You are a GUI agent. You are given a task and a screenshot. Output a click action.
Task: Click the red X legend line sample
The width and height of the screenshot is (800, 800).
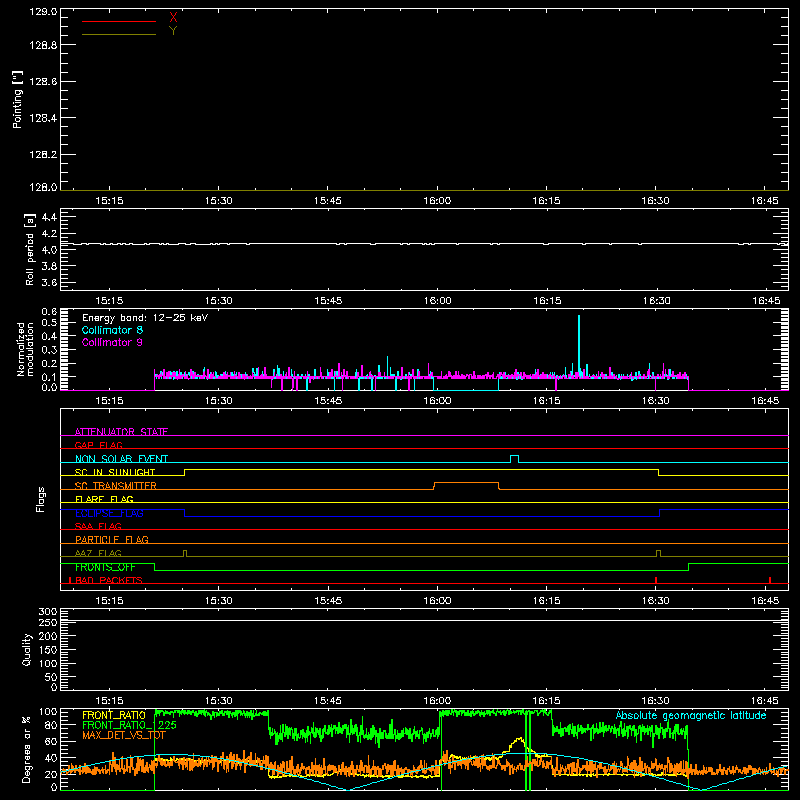coord(119,21)
